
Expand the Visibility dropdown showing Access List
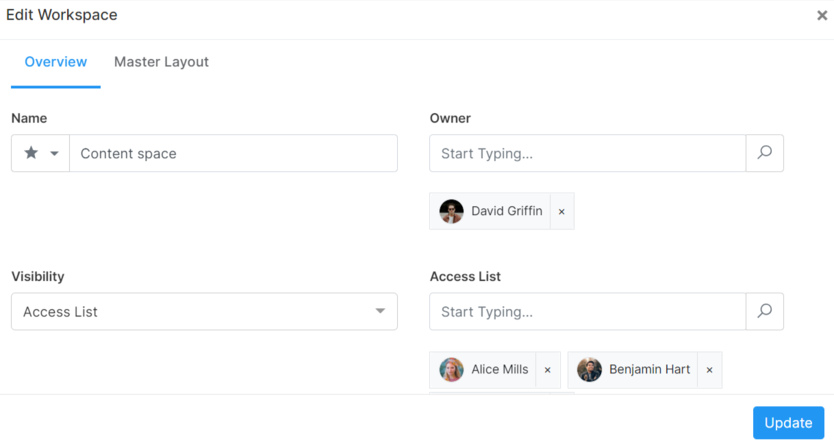pos(204,312)
